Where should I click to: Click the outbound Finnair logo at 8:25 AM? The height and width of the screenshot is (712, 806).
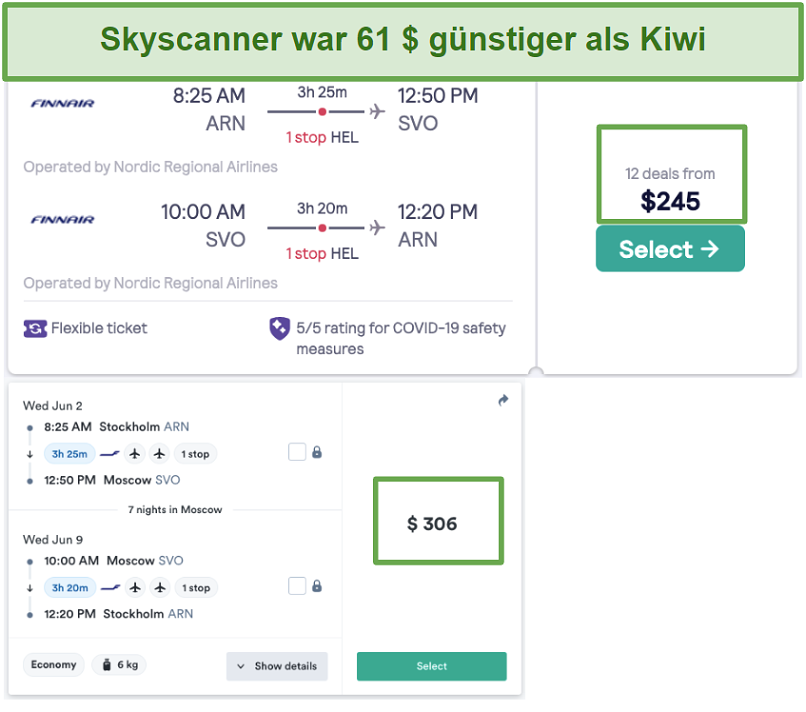(x=62, y=103)
